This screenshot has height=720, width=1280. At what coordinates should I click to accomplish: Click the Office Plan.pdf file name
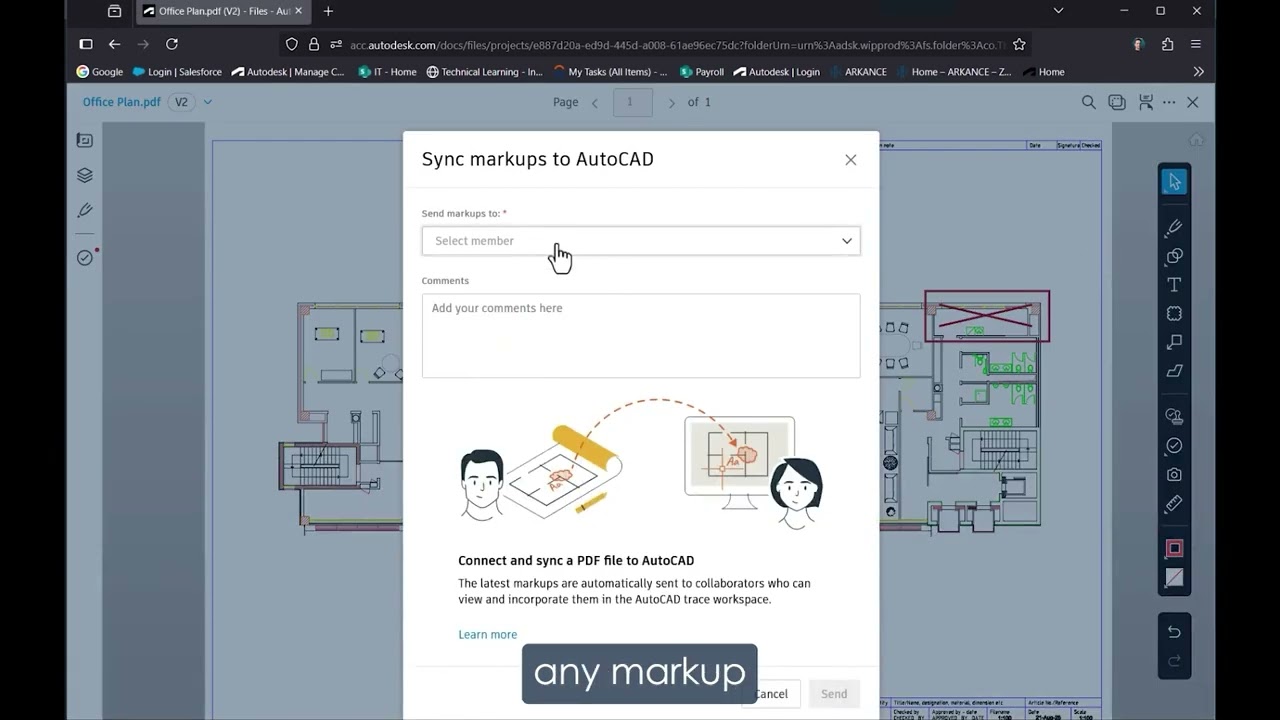tap(122, 102)
